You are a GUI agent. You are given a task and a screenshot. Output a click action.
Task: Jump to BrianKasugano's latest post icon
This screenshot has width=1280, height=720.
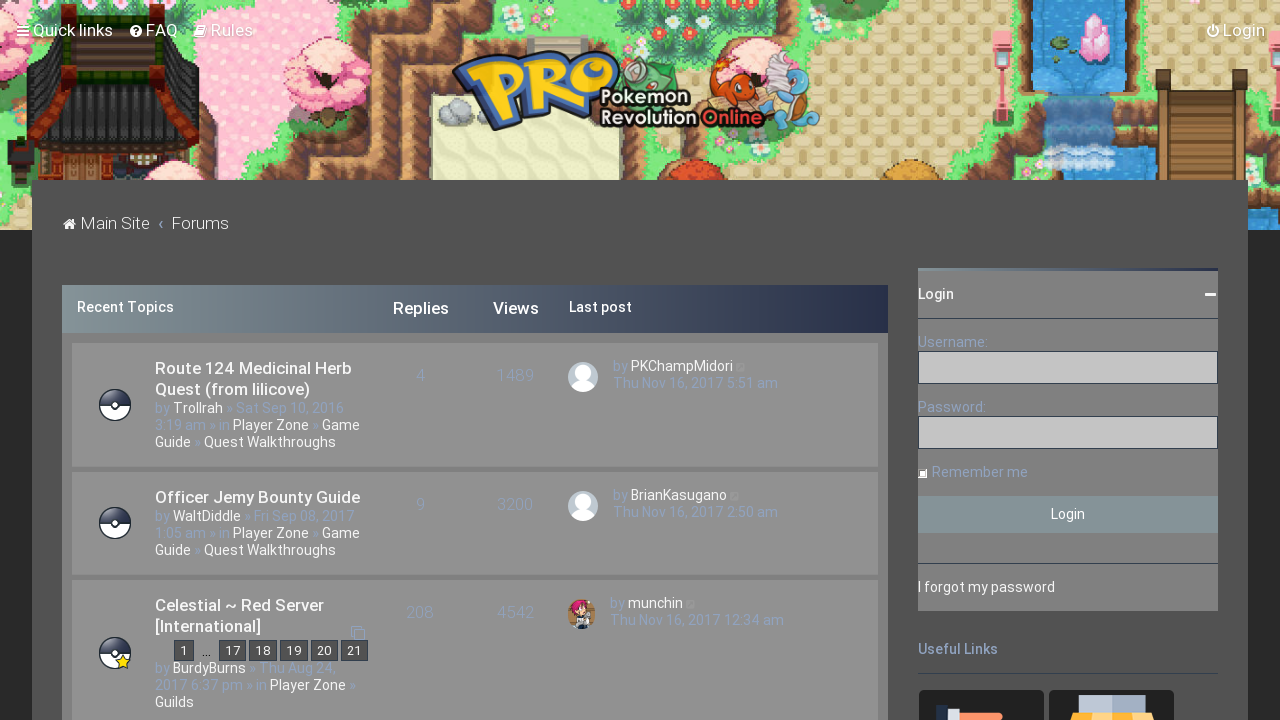pyautogui.click(x=735, y=496)
